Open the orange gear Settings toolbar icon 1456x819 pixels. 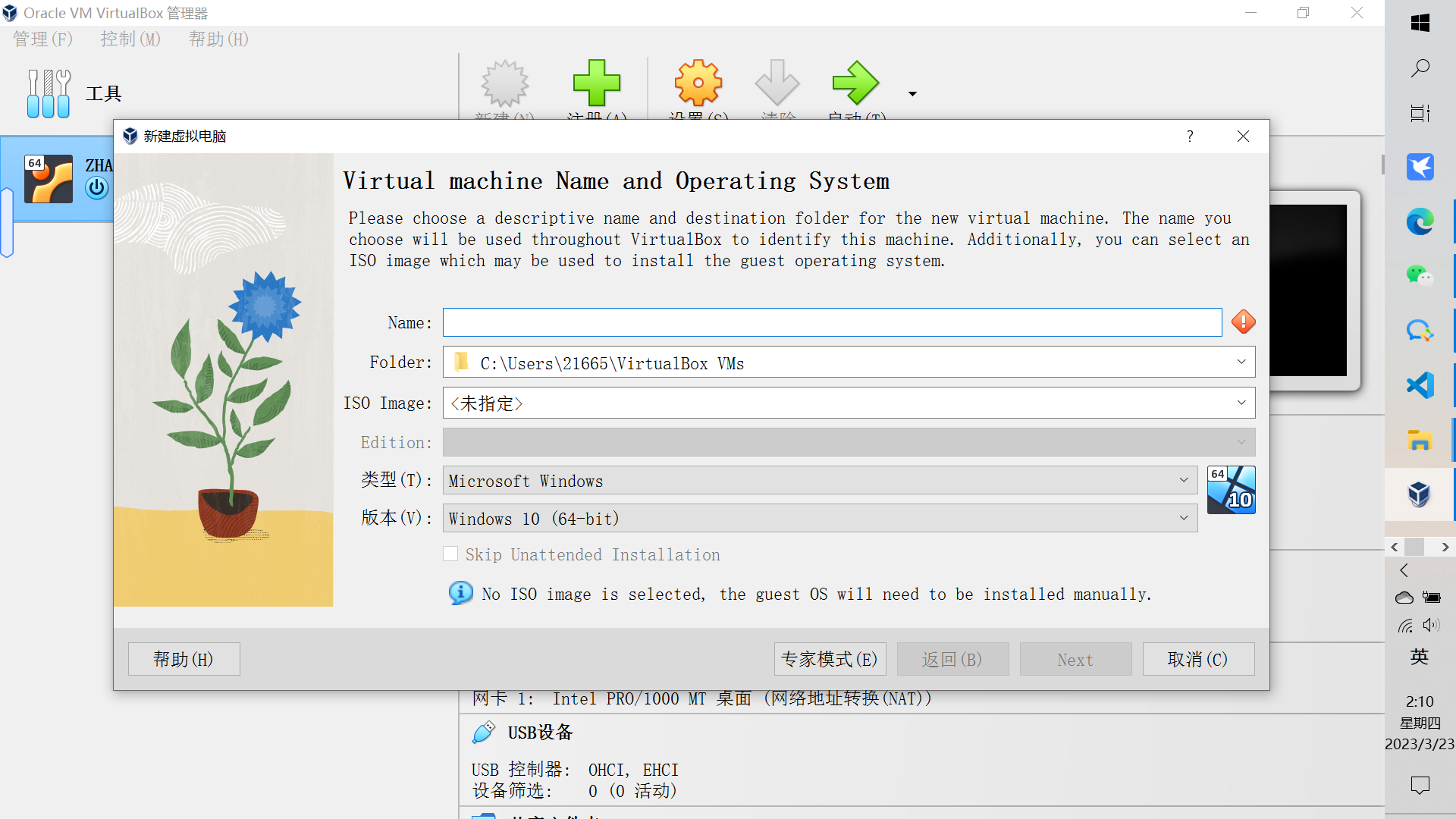[698, 83]
